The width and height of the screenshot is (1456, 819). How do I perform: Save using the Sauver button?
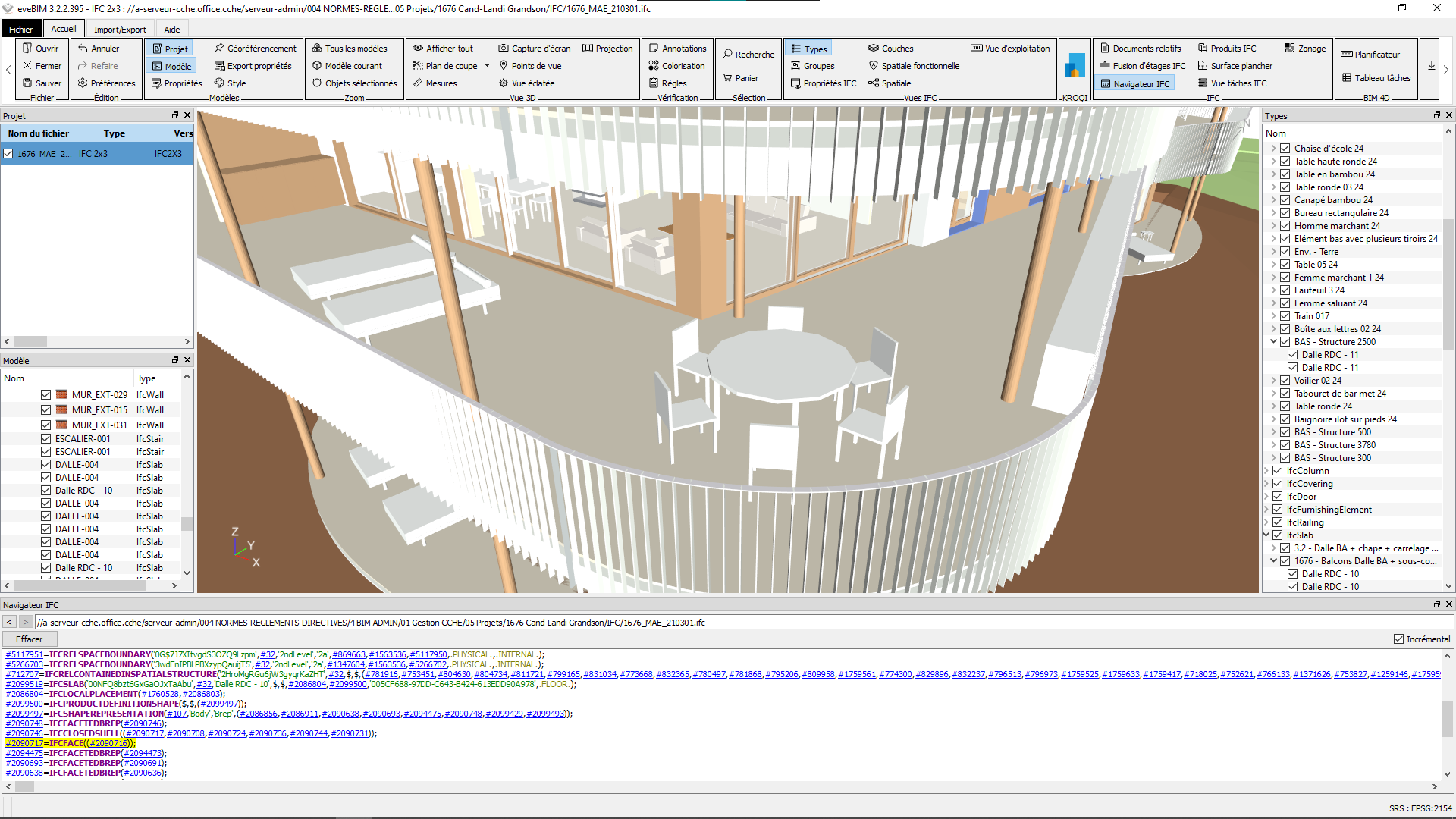coord(42,83)
